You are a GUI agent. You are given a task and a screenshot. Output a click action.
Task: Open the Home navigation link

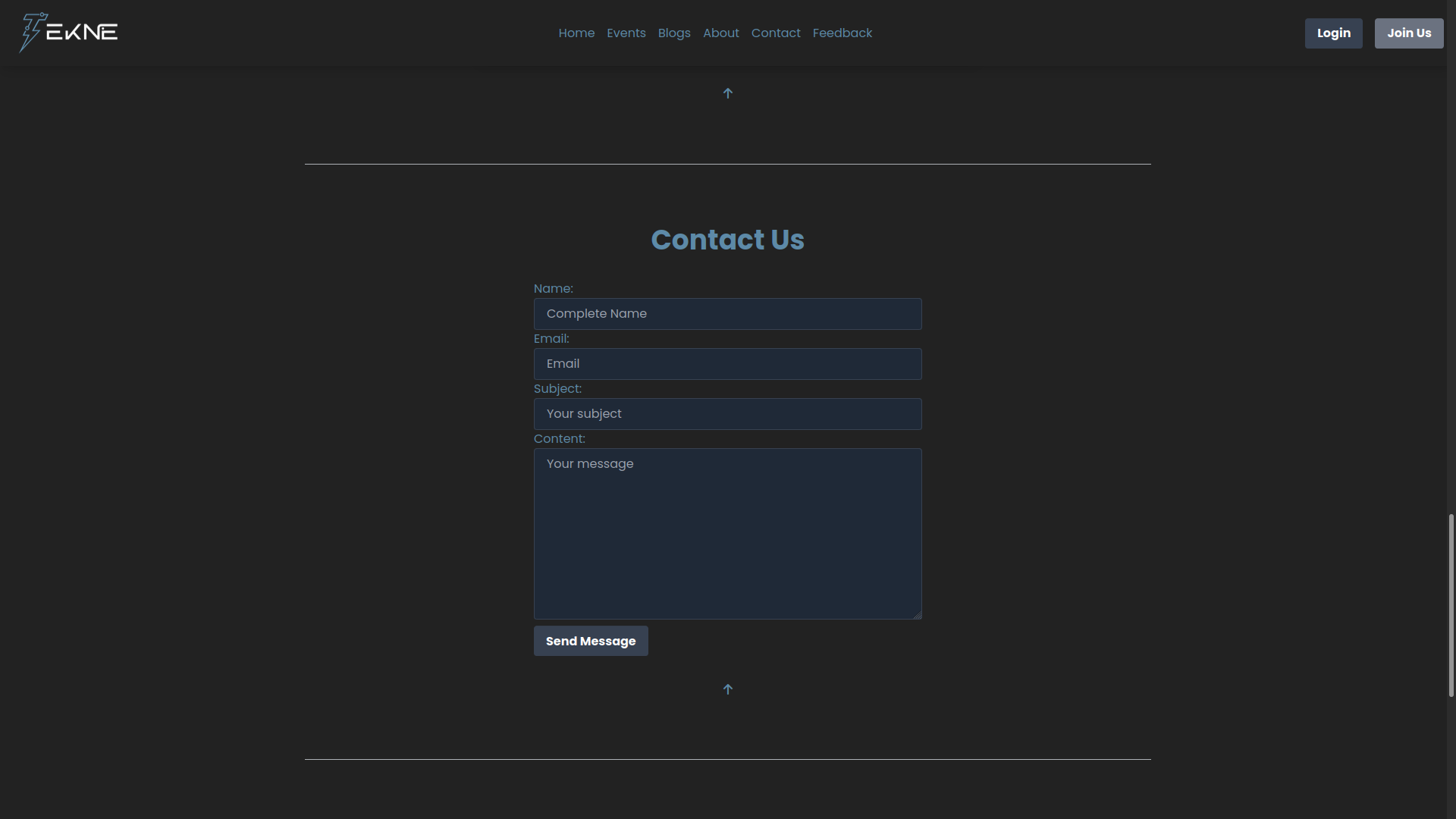576,33
